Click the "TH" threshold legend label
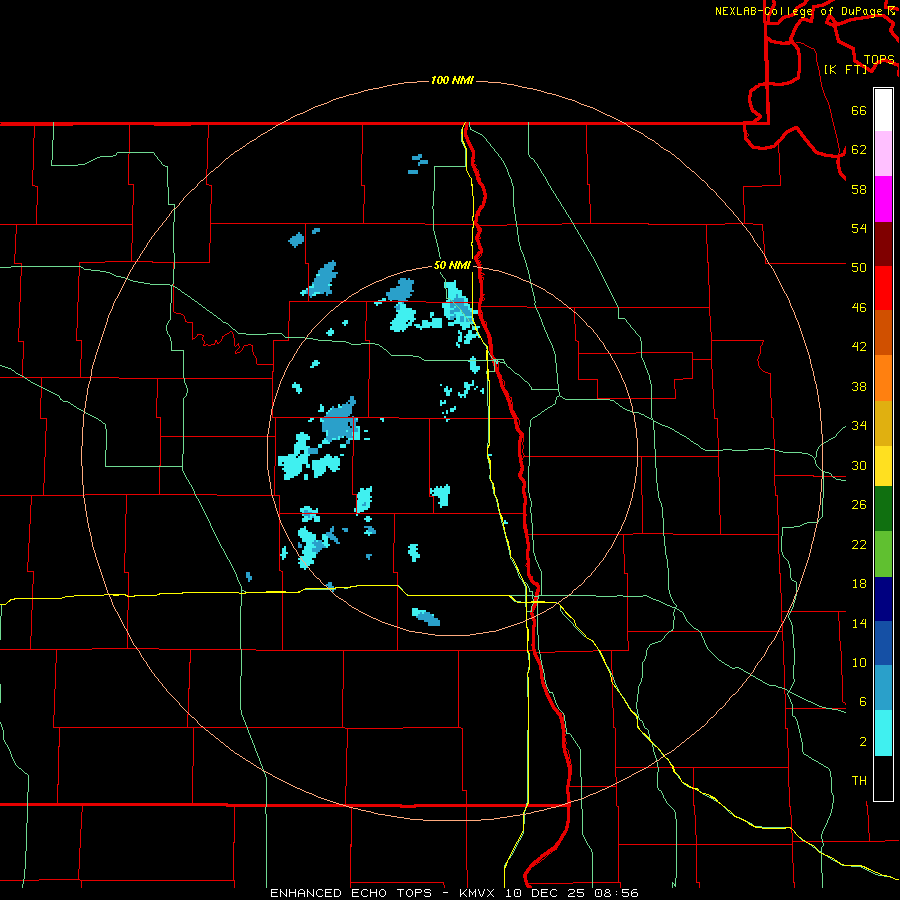Viewport: 900px width, 900px height. (859, 781)
